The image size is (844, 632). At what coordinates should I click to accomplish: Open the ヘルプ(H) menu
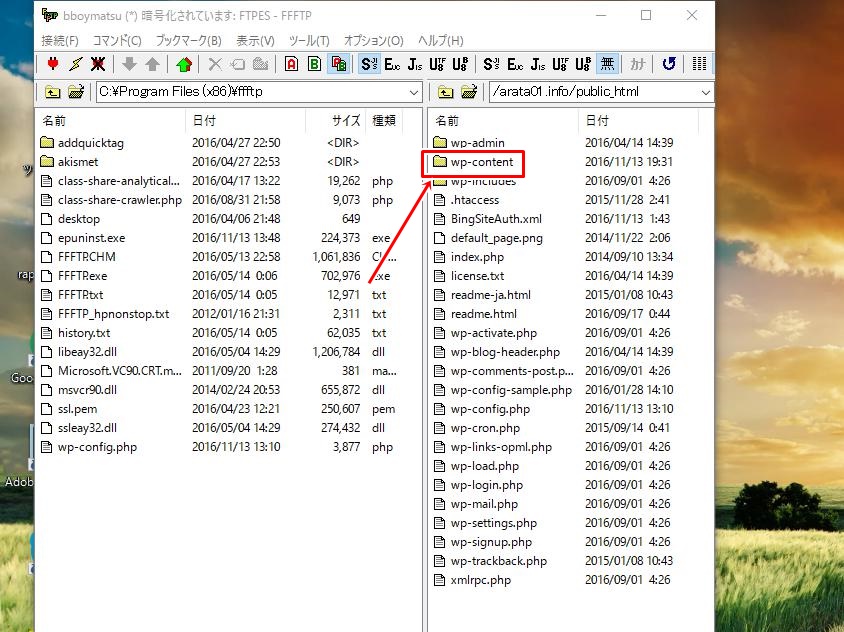coord(441,40)
